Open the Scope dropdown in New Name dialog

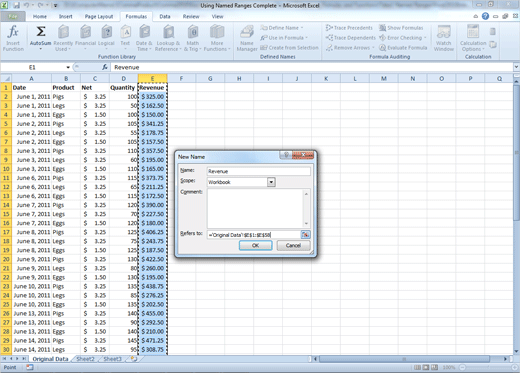(x=271, y=182)
